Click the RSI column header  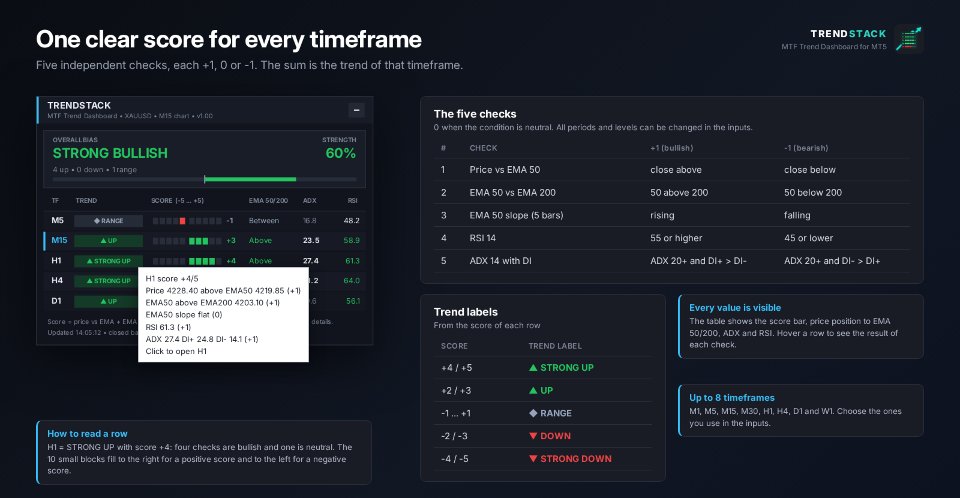coord(353,201)
